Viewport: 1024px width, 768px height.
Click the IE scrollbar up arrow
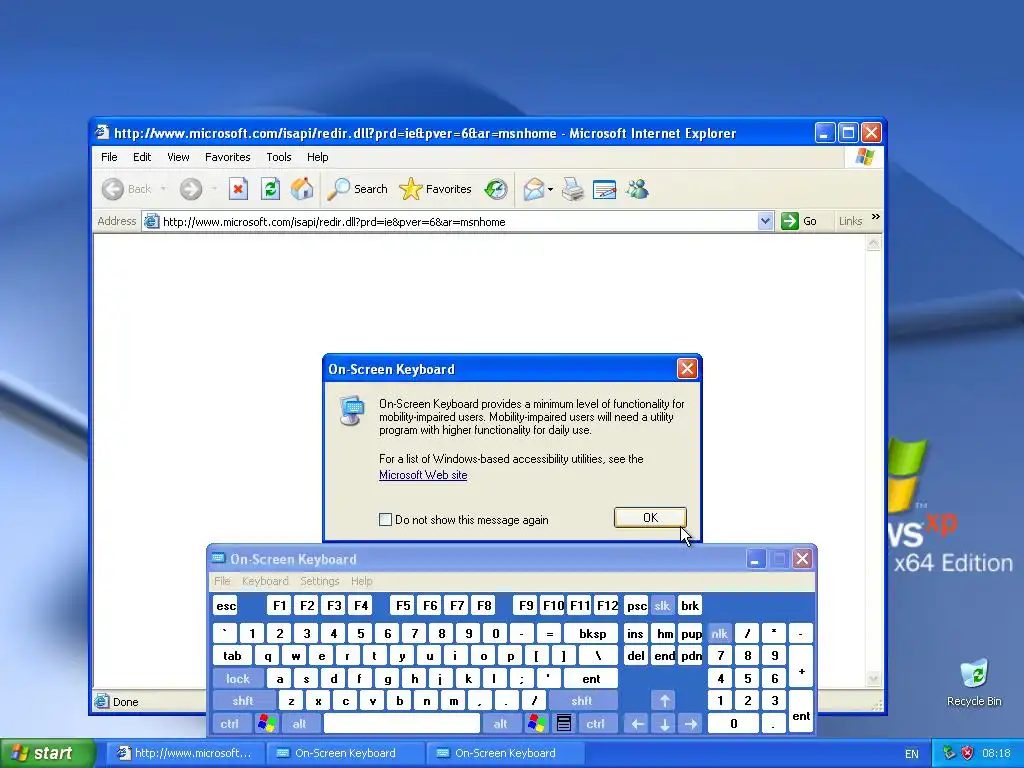click(873, 244)
